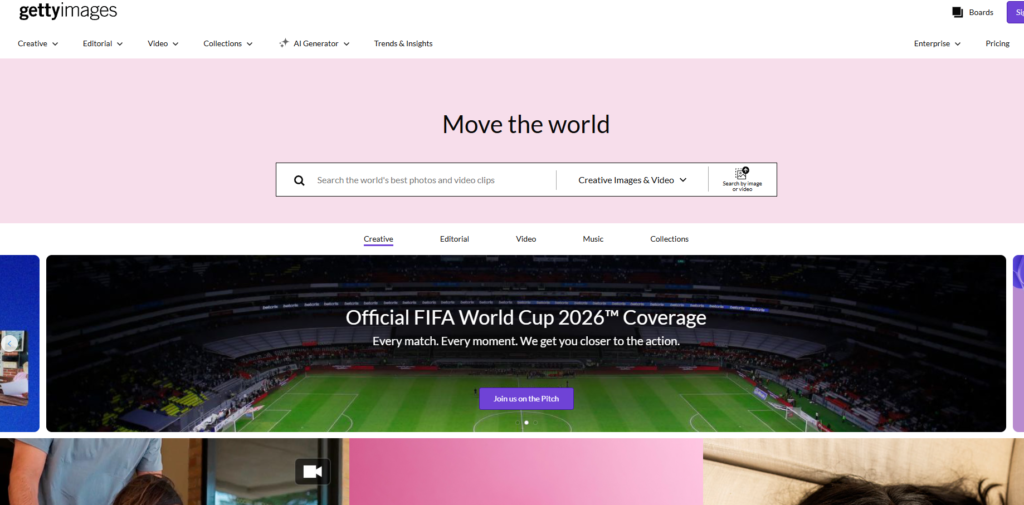Open Search by image or video
Viewport: 1024px width, 505px height.
742,180
